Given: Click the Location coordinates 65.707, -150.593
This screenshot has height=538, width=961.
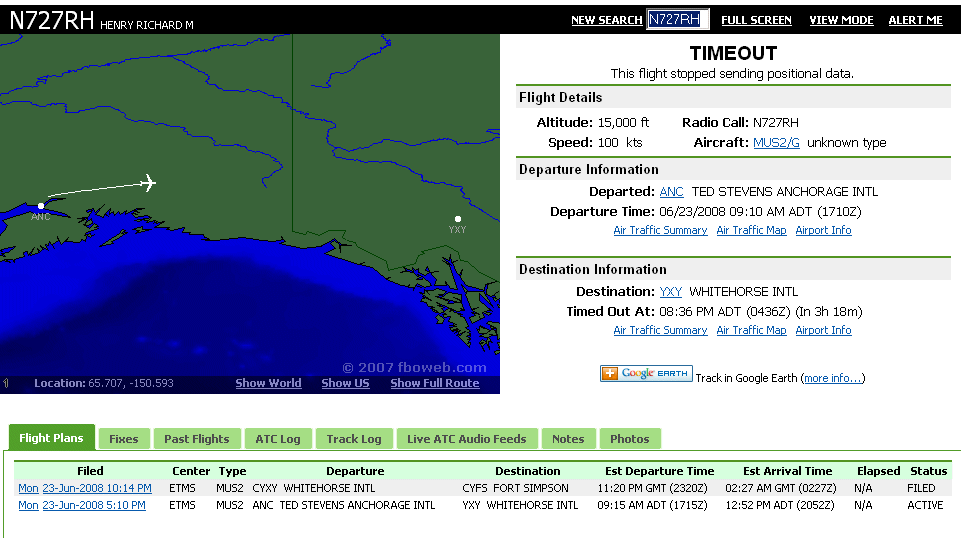Looking at the screenshot, I should [131, 383].
